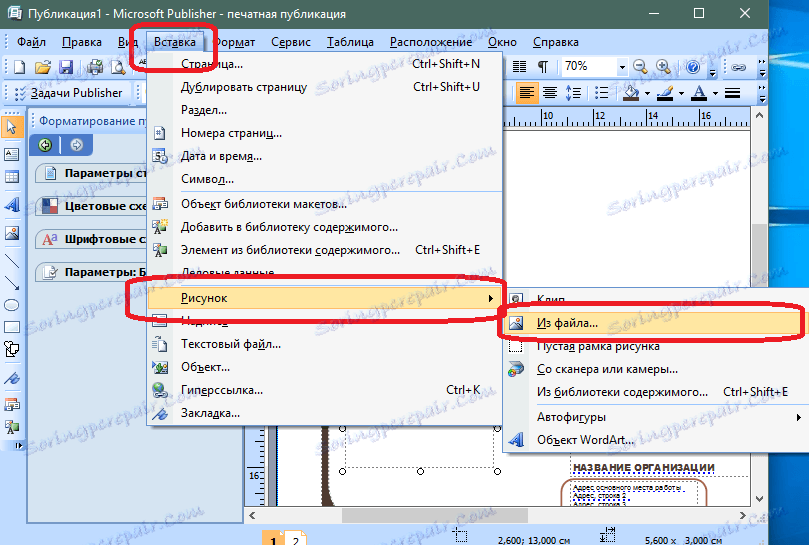
Task: Expand toolbar options chevron near hyperlink icon
Action: click(762, 67)
